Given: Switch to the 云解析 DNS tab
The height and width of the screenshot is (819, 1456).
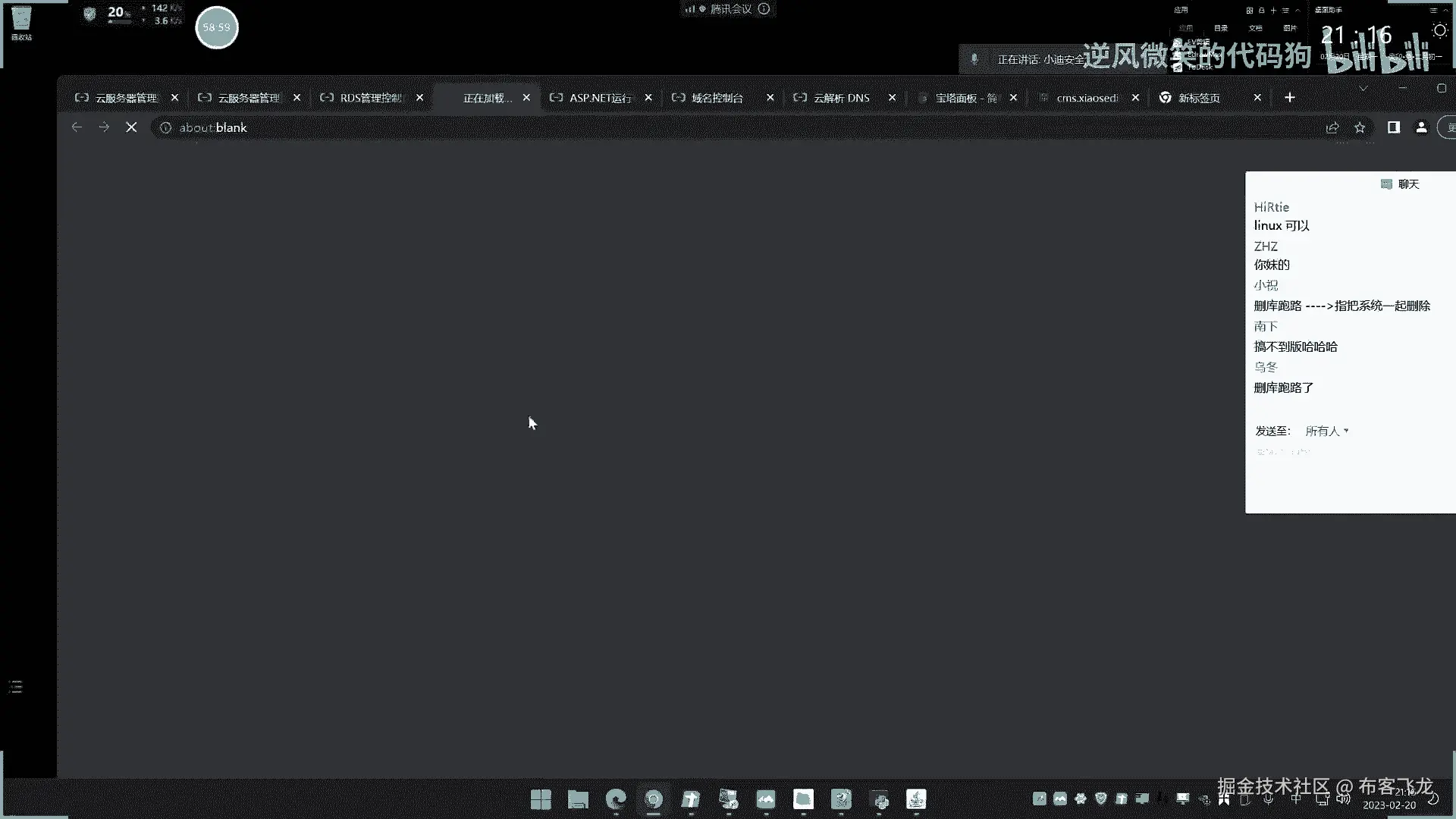Looking at the screenshot, I should 841,98.
